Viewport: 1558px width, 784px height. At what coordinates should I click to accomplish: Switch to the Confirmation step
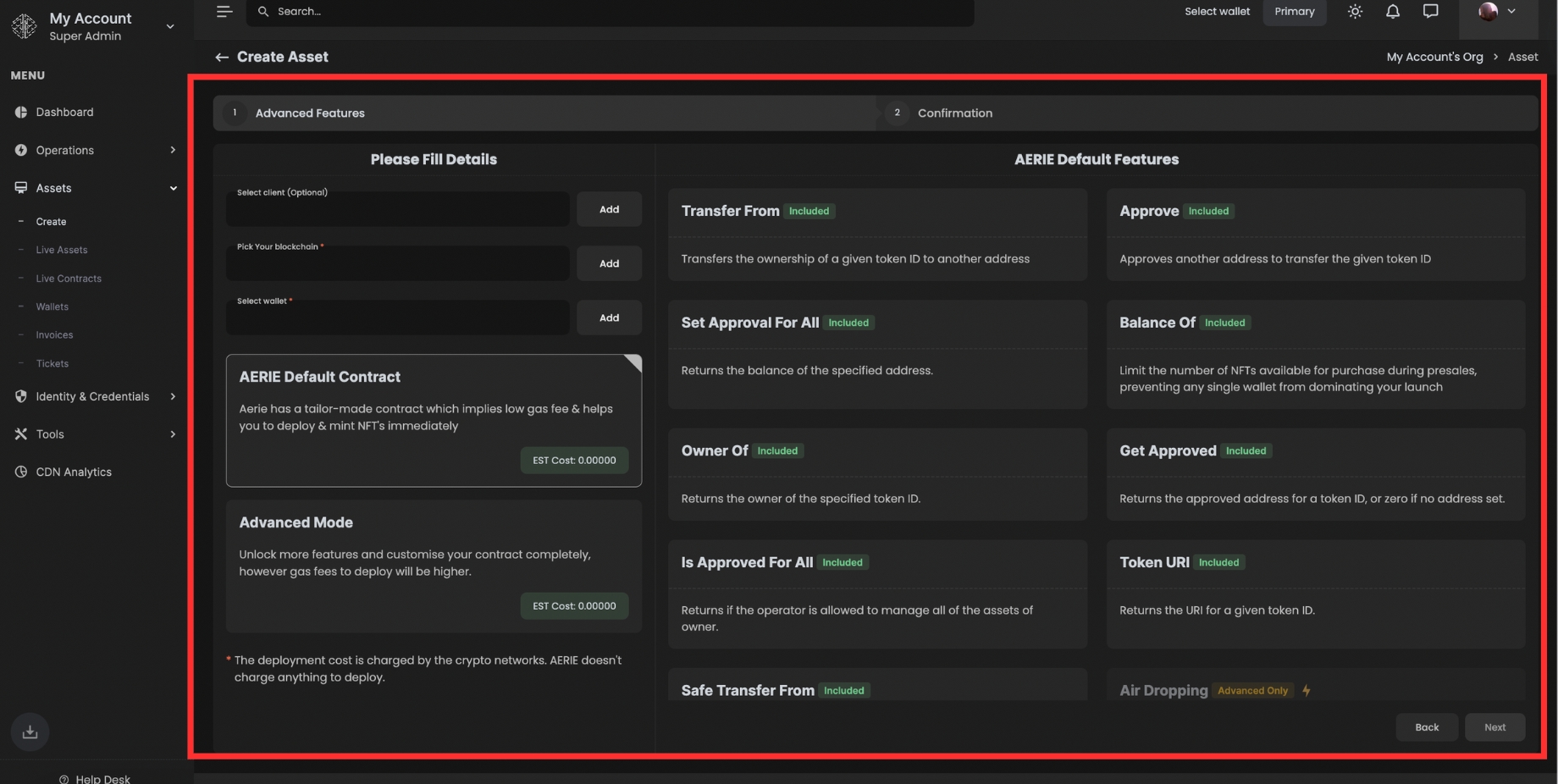pos(954,113)
